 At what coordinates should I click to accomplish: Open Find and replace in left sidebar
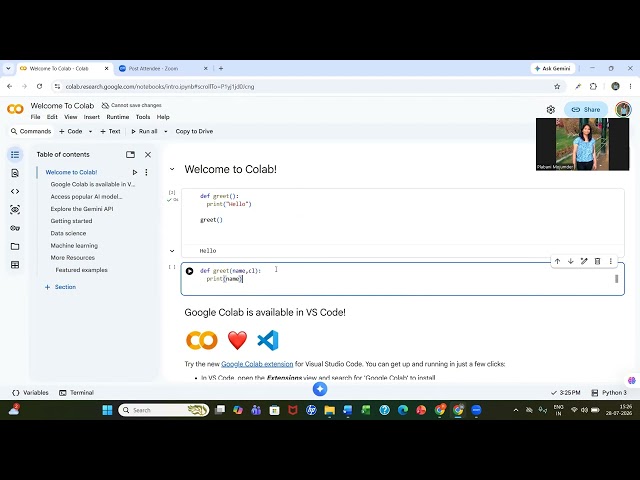[15, 173]
